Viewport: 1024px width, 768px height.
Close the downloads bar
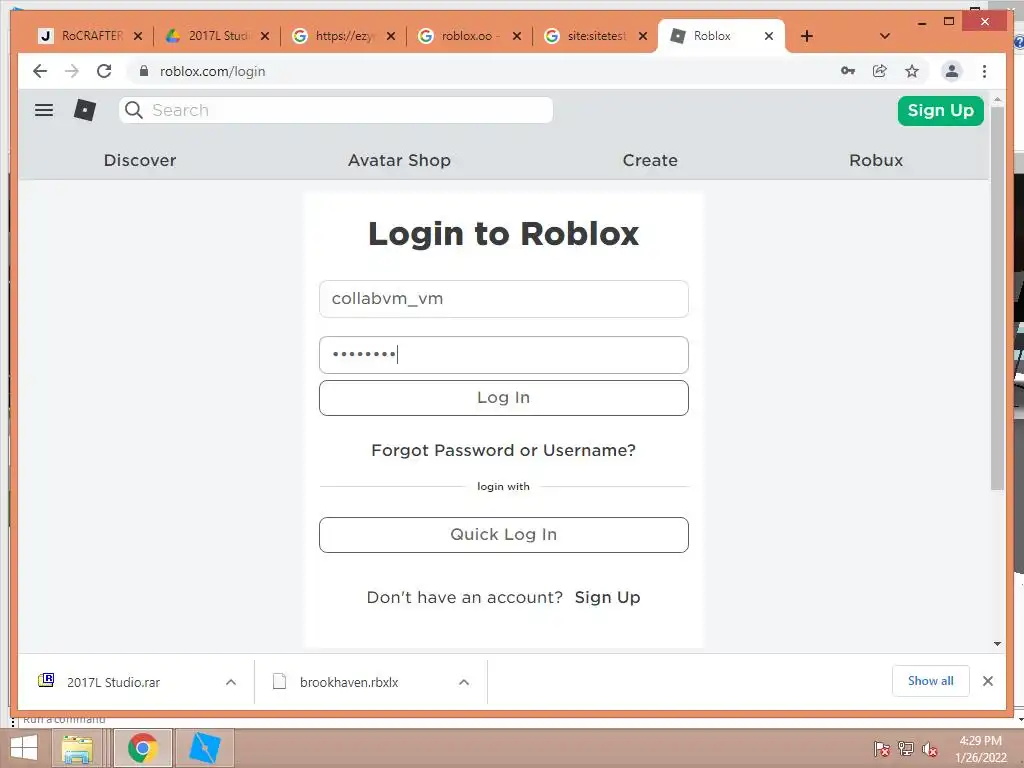click(x=987, y=681)
